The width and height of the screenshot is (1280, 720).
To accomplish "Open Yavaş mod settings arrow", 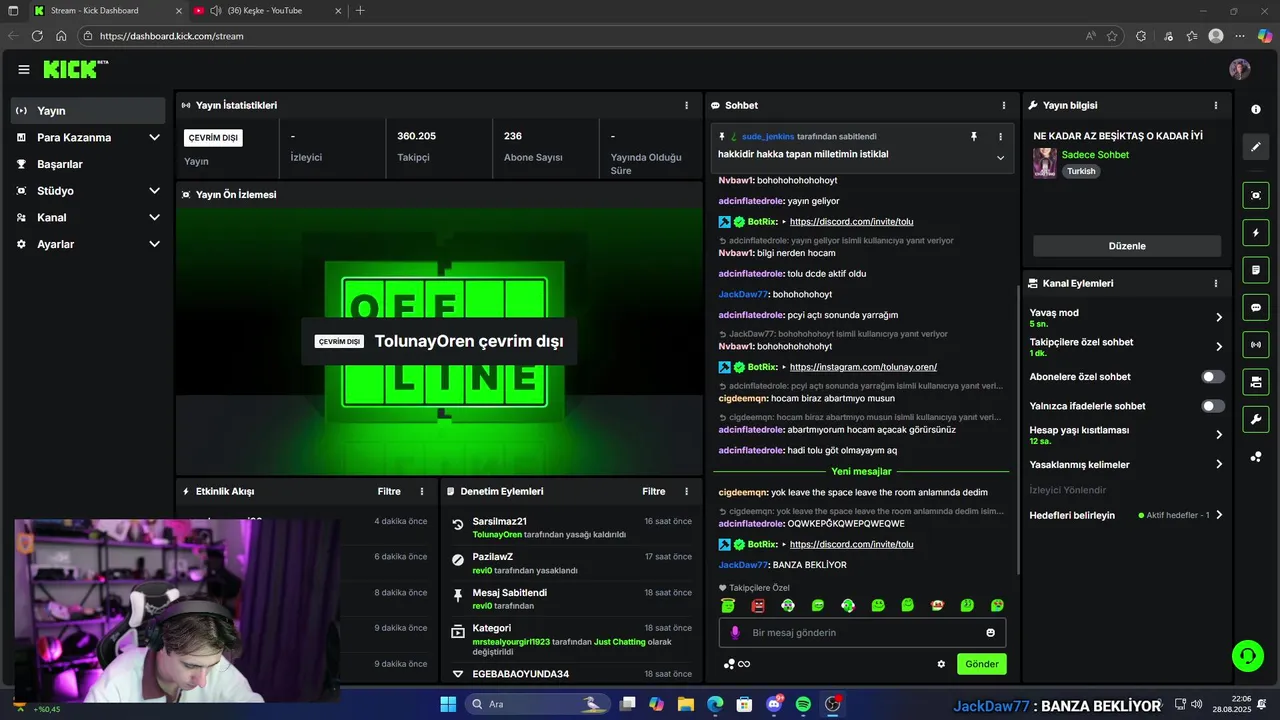I will point(1219,317).
